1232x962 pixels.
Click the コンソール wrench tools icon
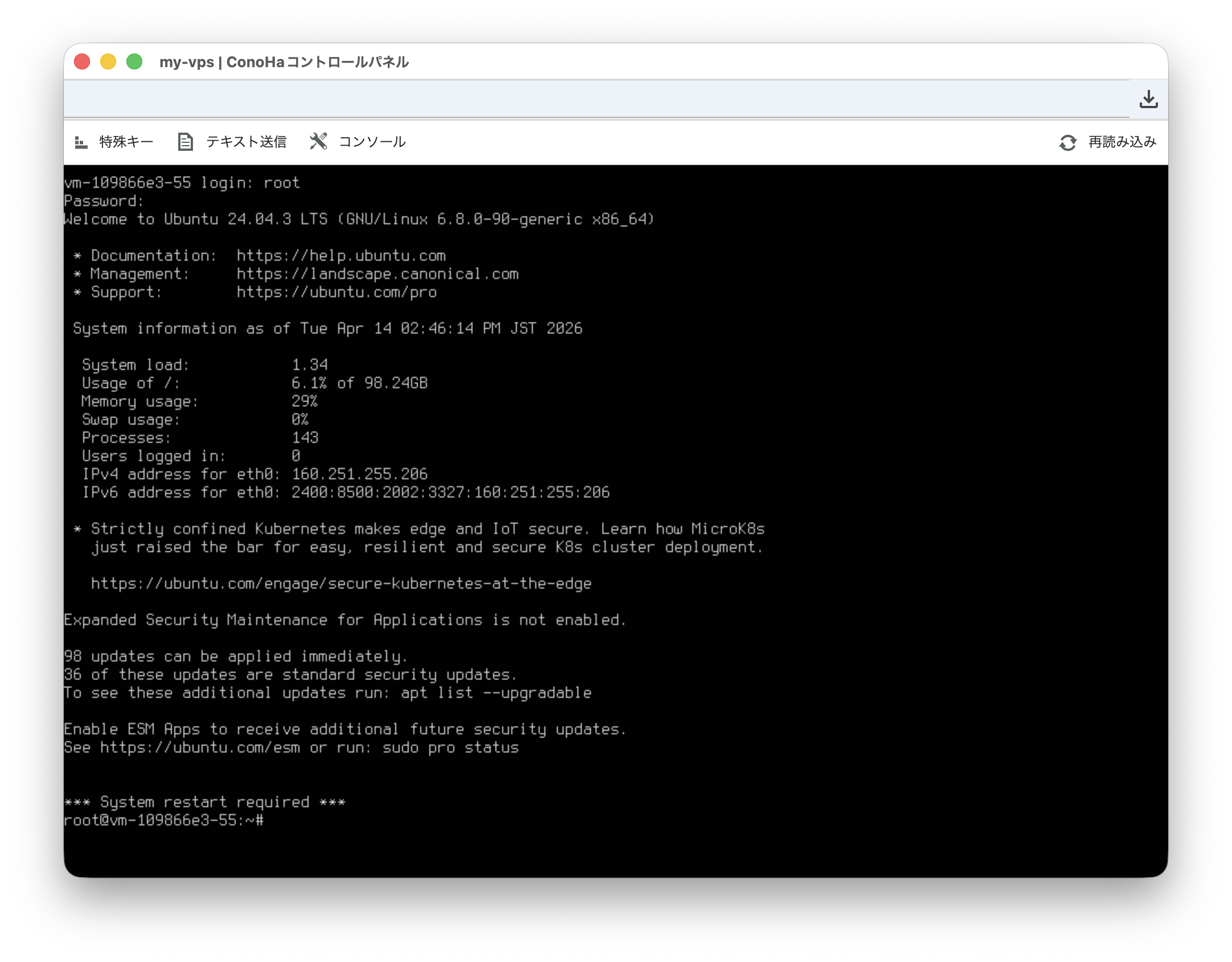pyautogui.click(x=318, y=141)
